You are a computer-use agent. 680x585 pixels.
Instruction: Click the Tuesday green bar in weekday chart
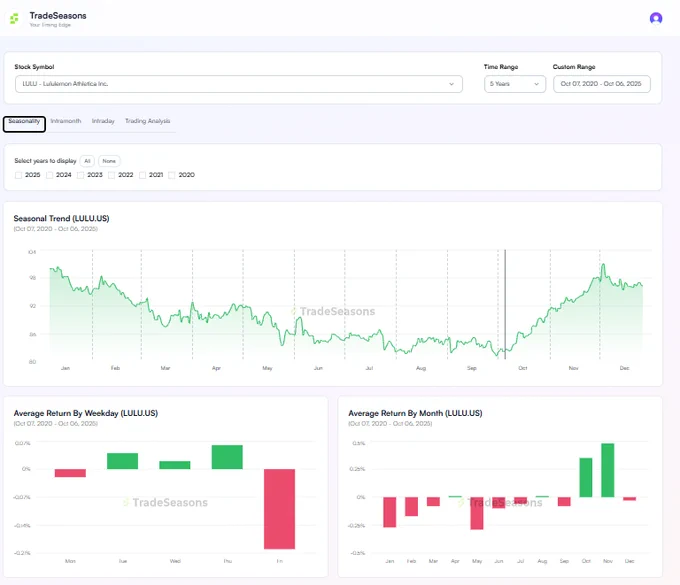coord(122,461)
